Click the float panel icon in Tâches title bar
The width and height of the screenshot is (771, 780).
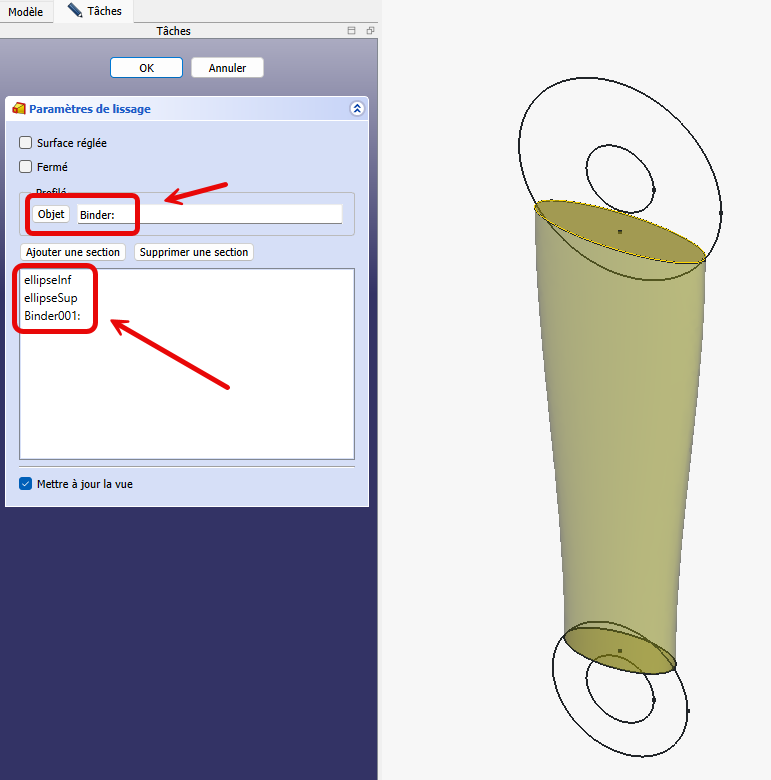[x=369, y=31]
